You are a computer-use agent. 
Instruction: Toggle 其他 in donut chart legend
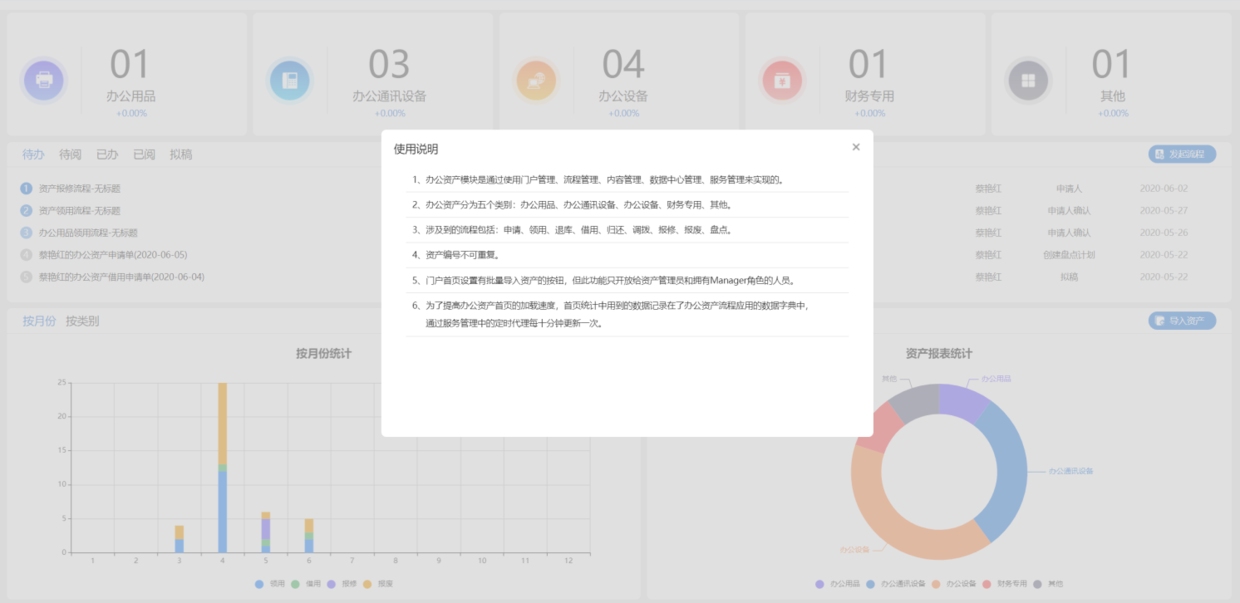[x=1048, y=583]
